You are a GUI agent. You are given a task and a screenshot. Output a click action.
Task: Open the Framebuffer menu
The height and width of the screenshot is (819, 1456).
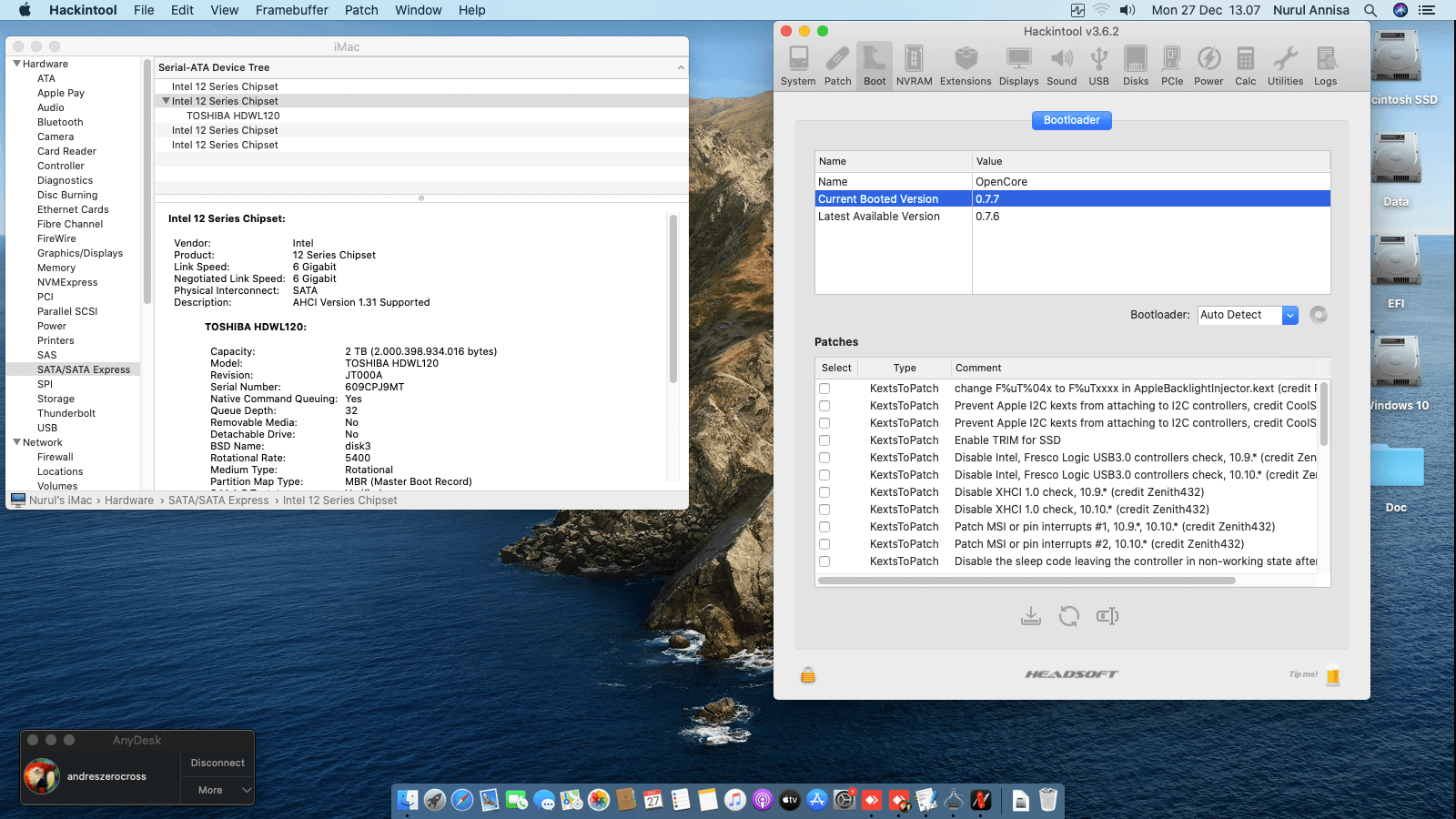(291, 10)
